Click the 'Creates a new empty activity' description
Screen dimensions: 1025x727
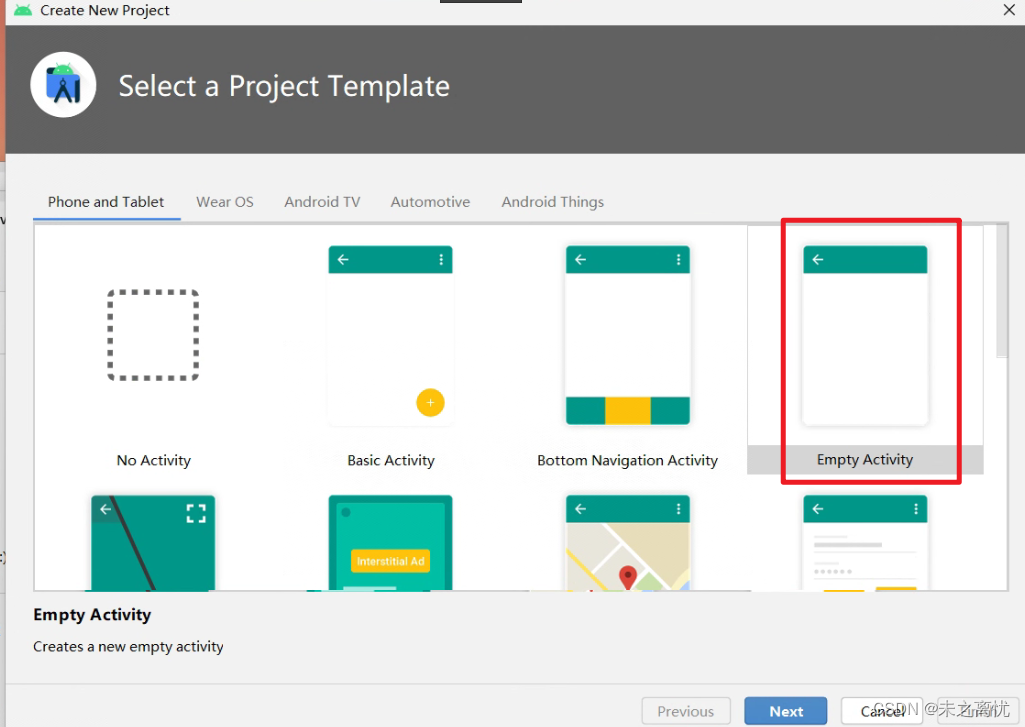click(x=128, y=647)
